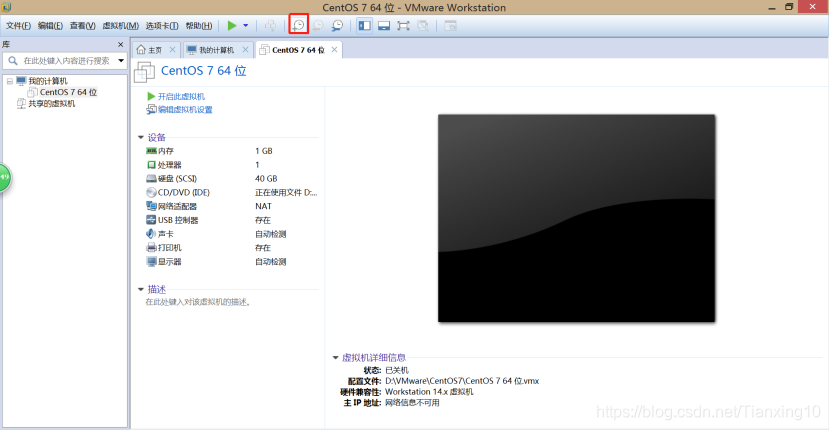Click the library search input field

tap(66, 61)
